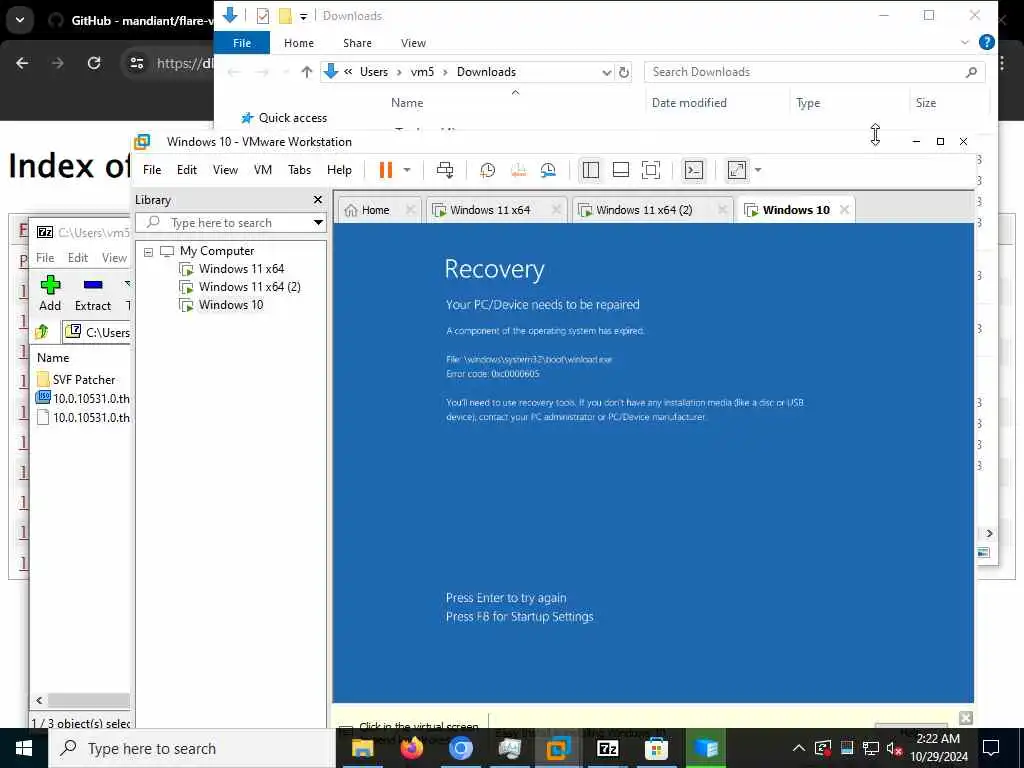
Task: Sort by Type column in Explorer
Action: (x=808, y=103)
